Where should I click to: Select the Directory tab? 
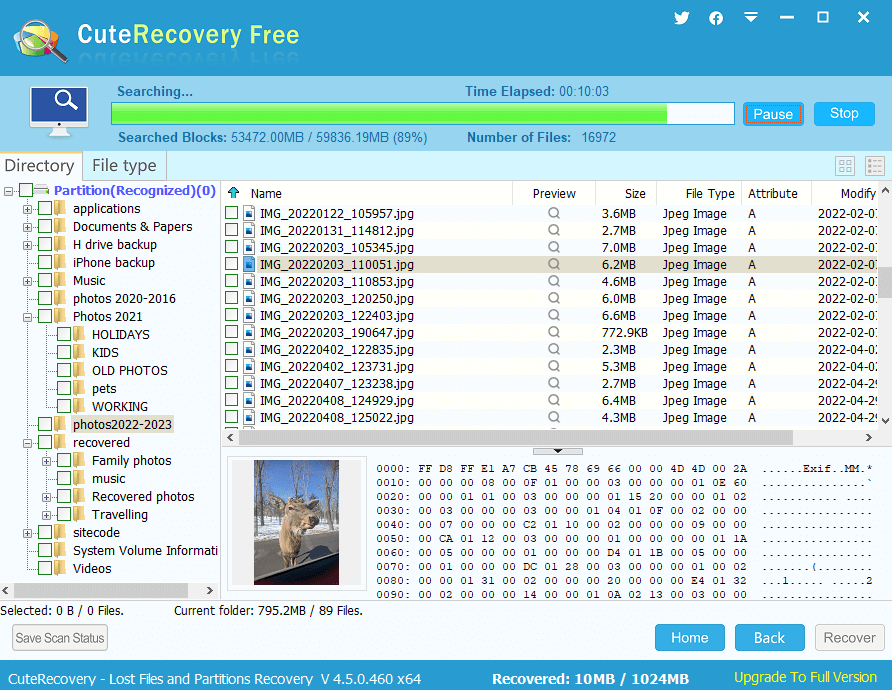[39, 166]
